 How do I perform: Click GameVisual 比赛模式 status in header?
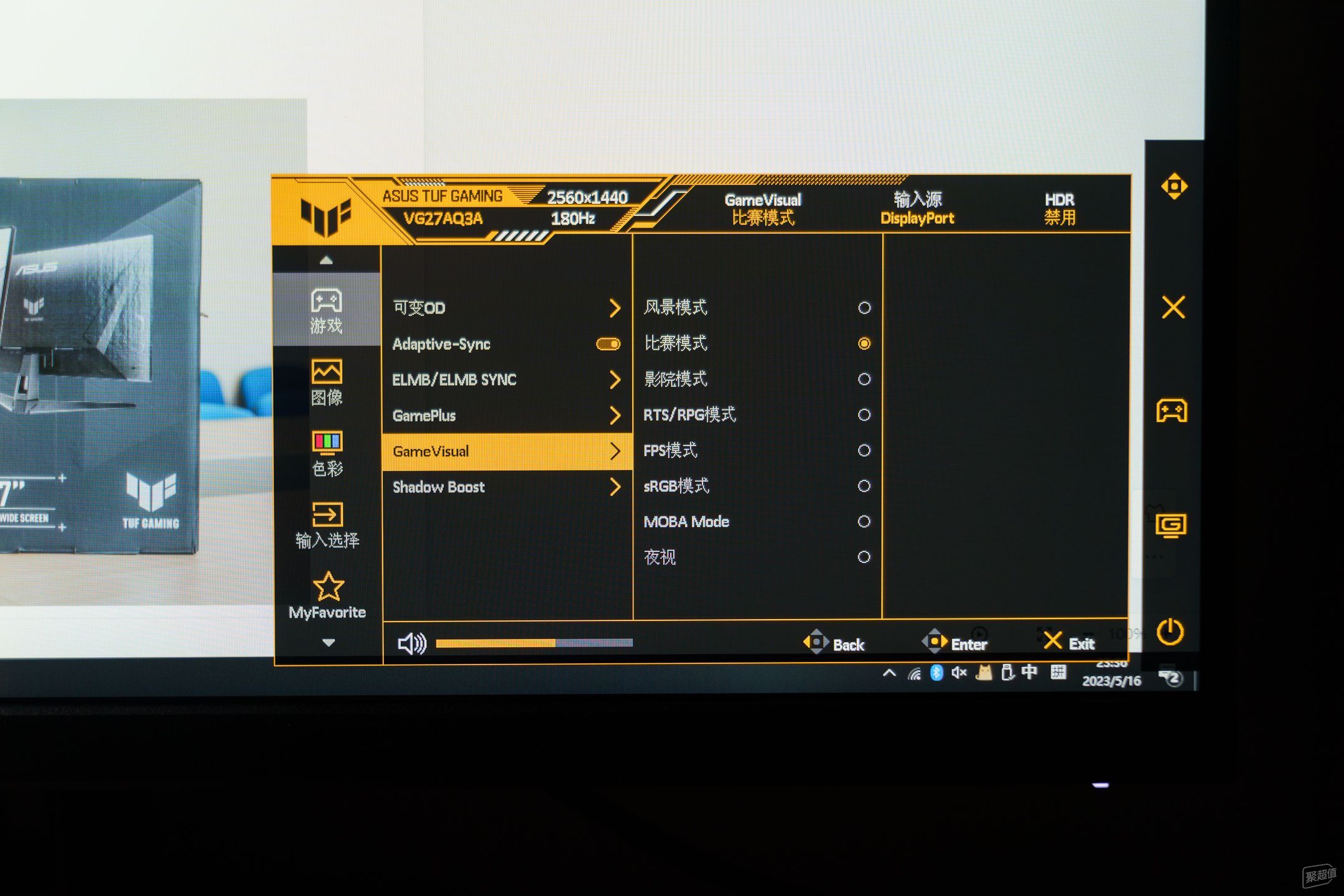point(763,209)
